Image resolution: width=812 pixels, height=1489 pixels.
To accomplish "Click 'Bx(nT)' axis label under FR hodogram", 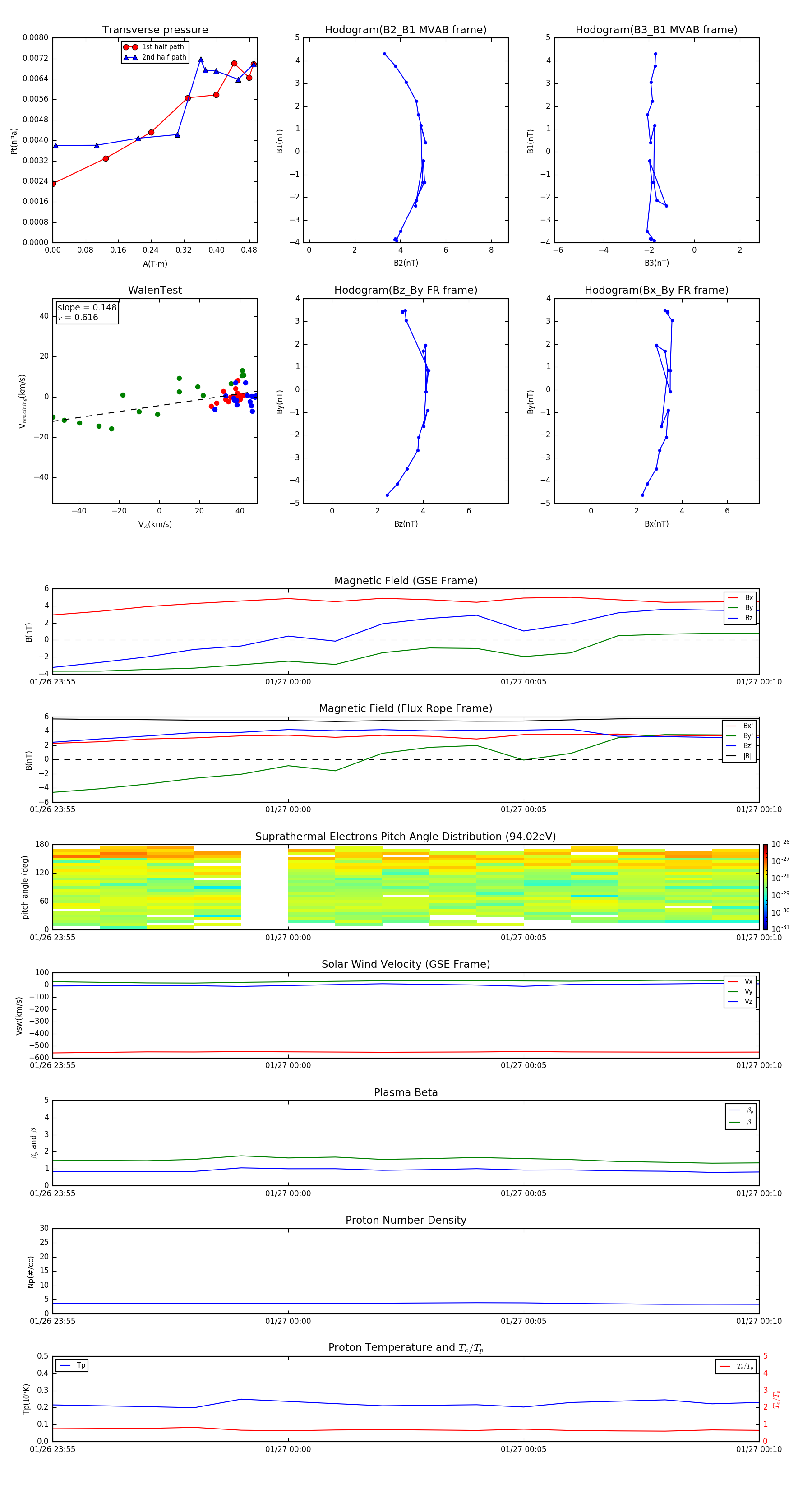I will point(656,524).
